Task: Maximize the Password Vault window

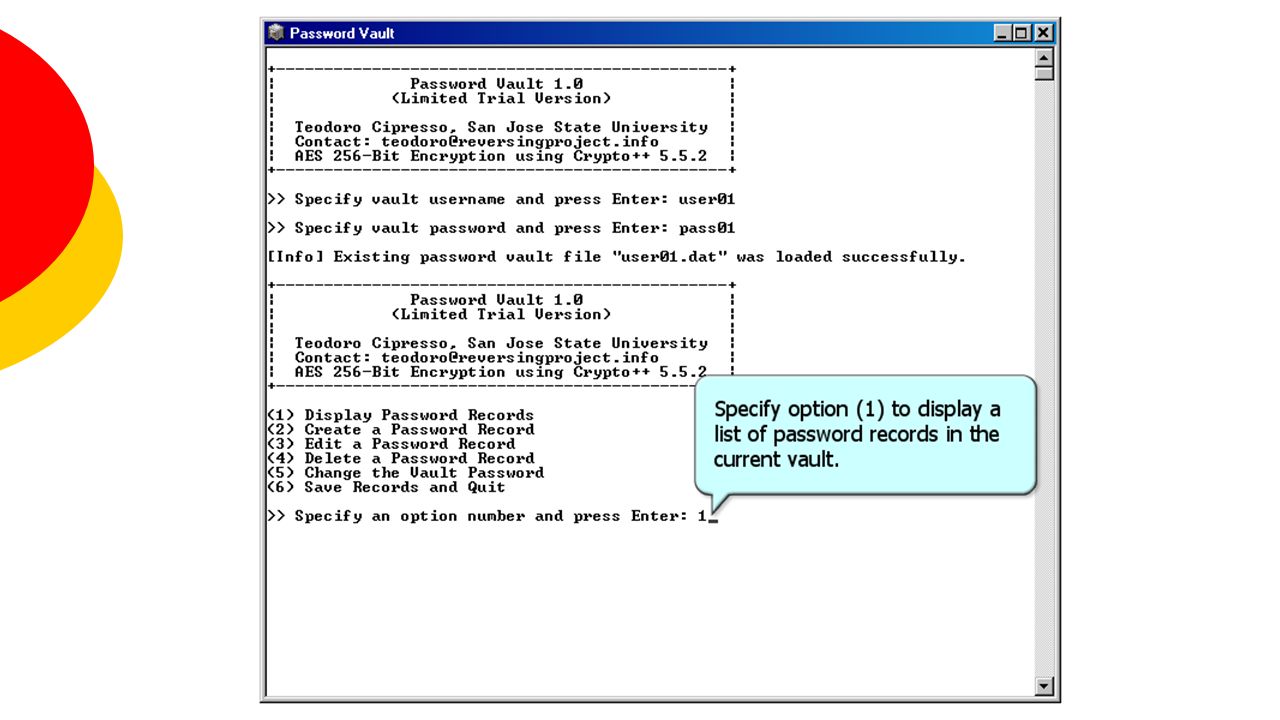Action: point(1021,33)
